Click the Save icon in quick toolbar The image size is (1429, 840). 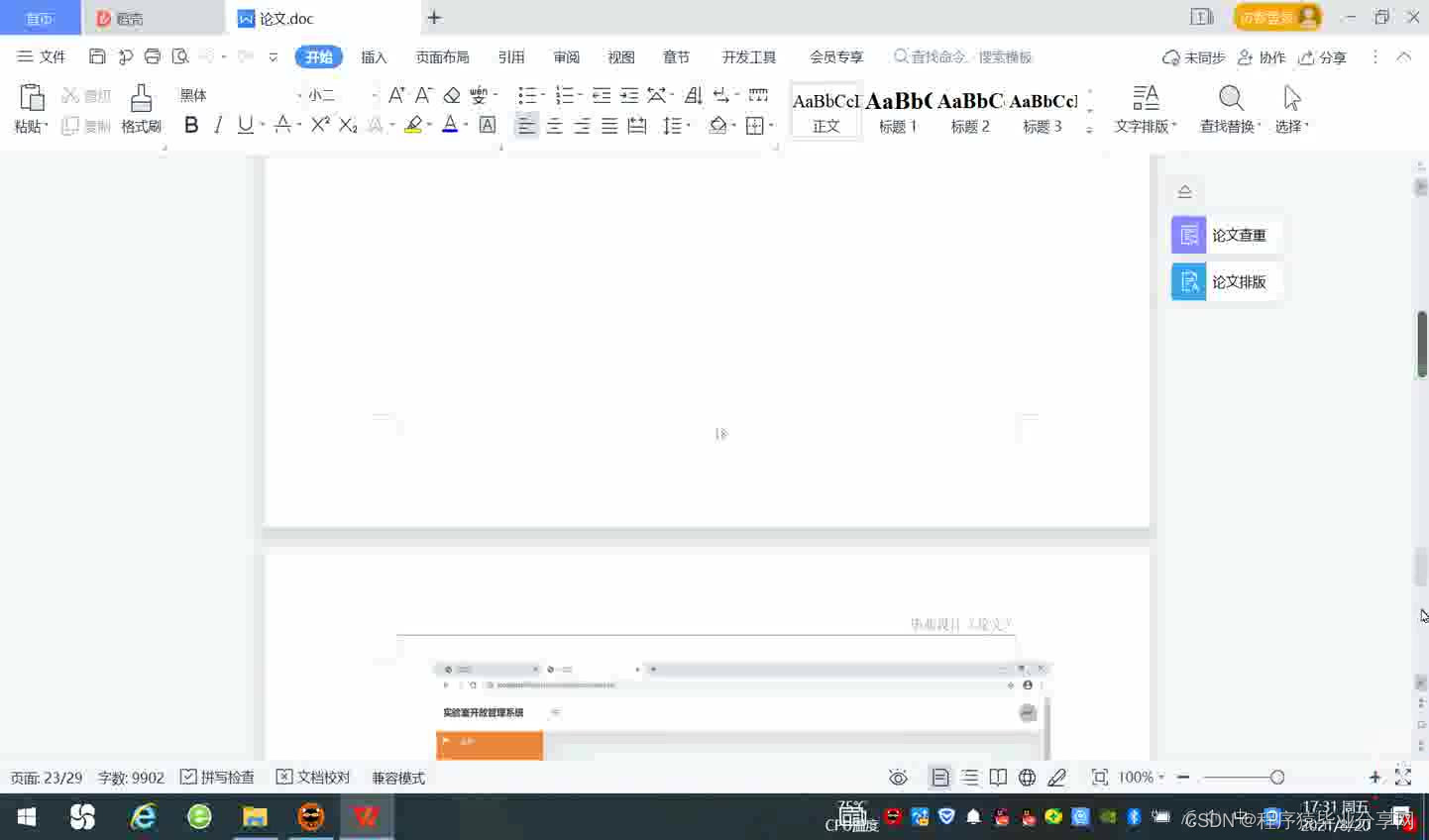97,56
